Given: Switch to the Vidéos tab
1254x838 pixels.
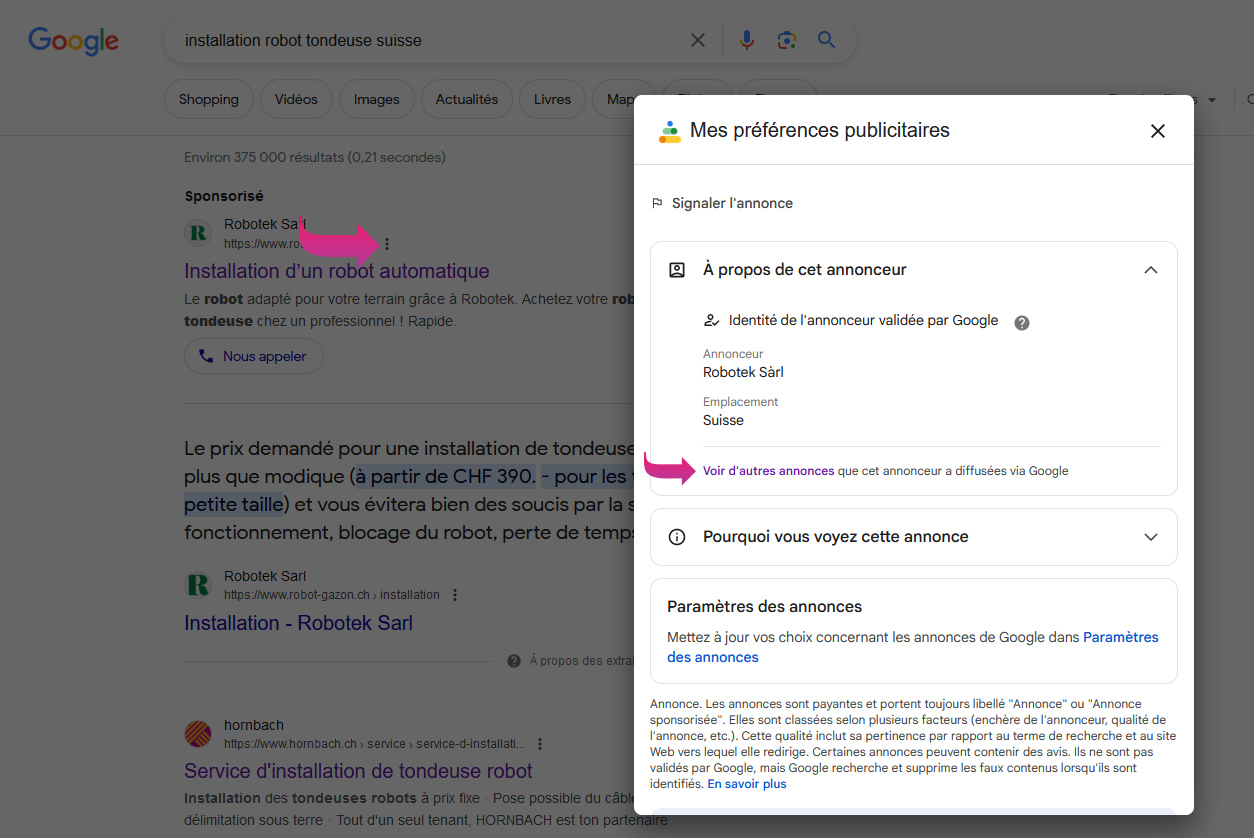Looking at the screenshot, I should (x=296, y=99).
